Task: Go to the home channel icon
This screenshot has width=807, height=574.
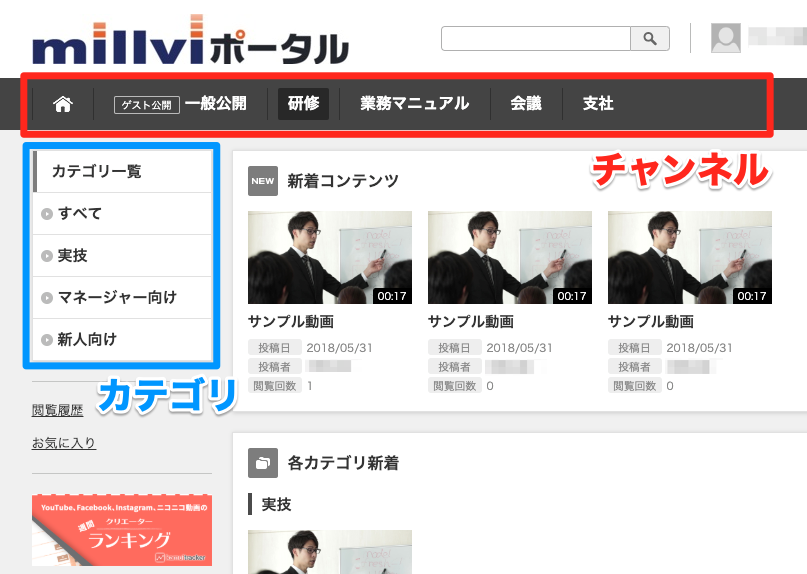Action: pyautogui.click(x=63, y=104)
